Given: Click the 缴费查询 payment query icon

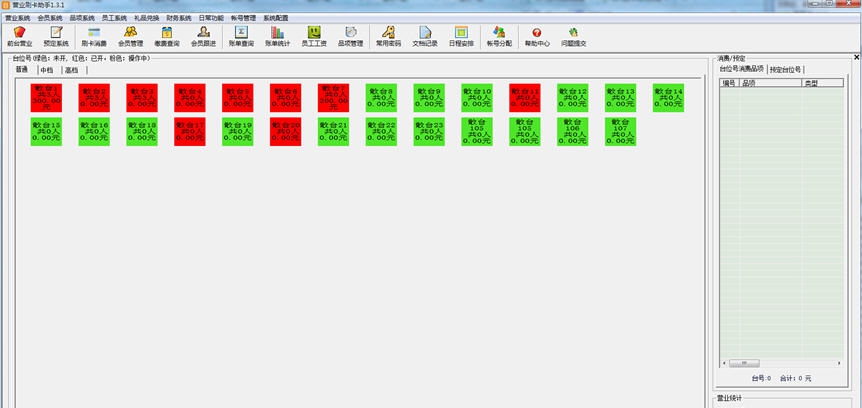Looking at the screenshot, I should click(167, 37).
